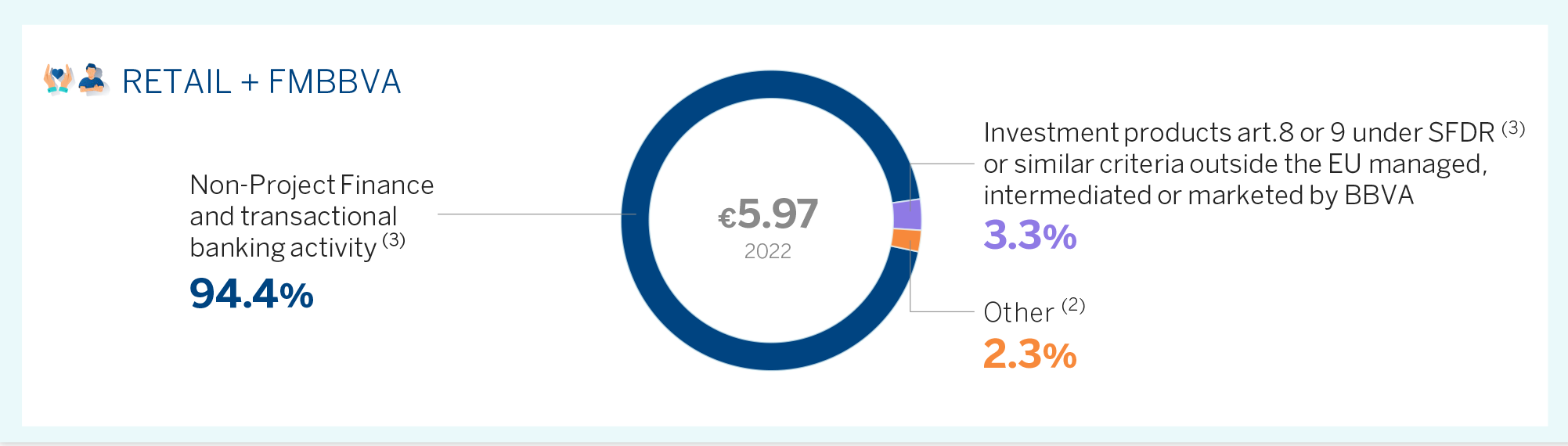Click the 94.4% percentage figure
This screenshot has height=446, width=1568.
pyautogui.click(x=251, y=294)
